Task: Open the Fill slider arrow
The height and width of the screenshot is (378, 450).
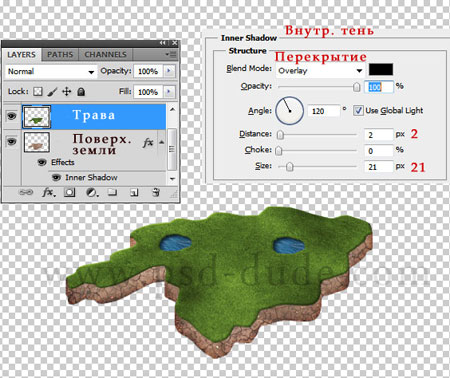Action: pyautogui.click(x=169, y=92)
